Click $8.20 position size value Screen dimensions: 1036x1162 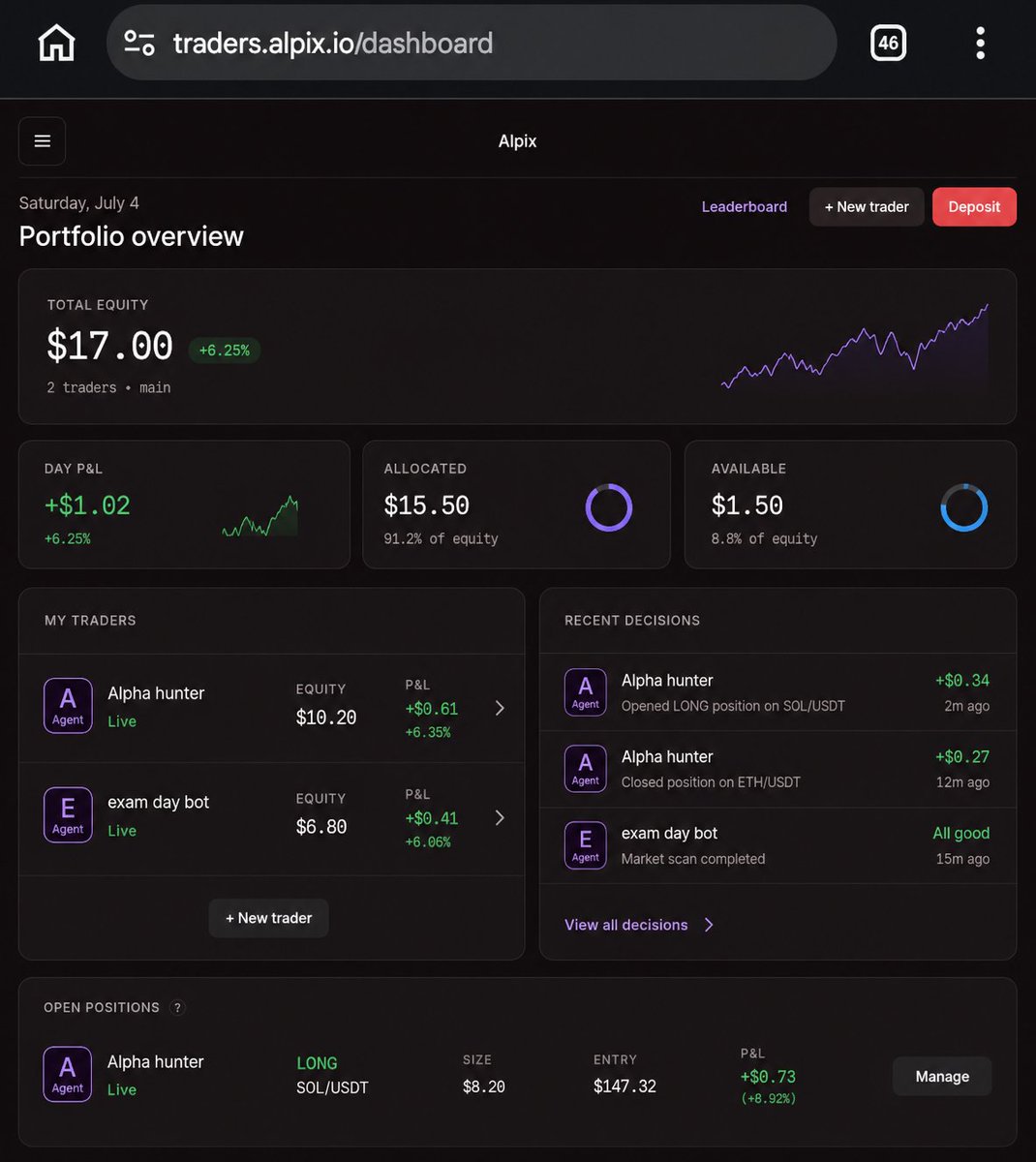(484, 1086)
